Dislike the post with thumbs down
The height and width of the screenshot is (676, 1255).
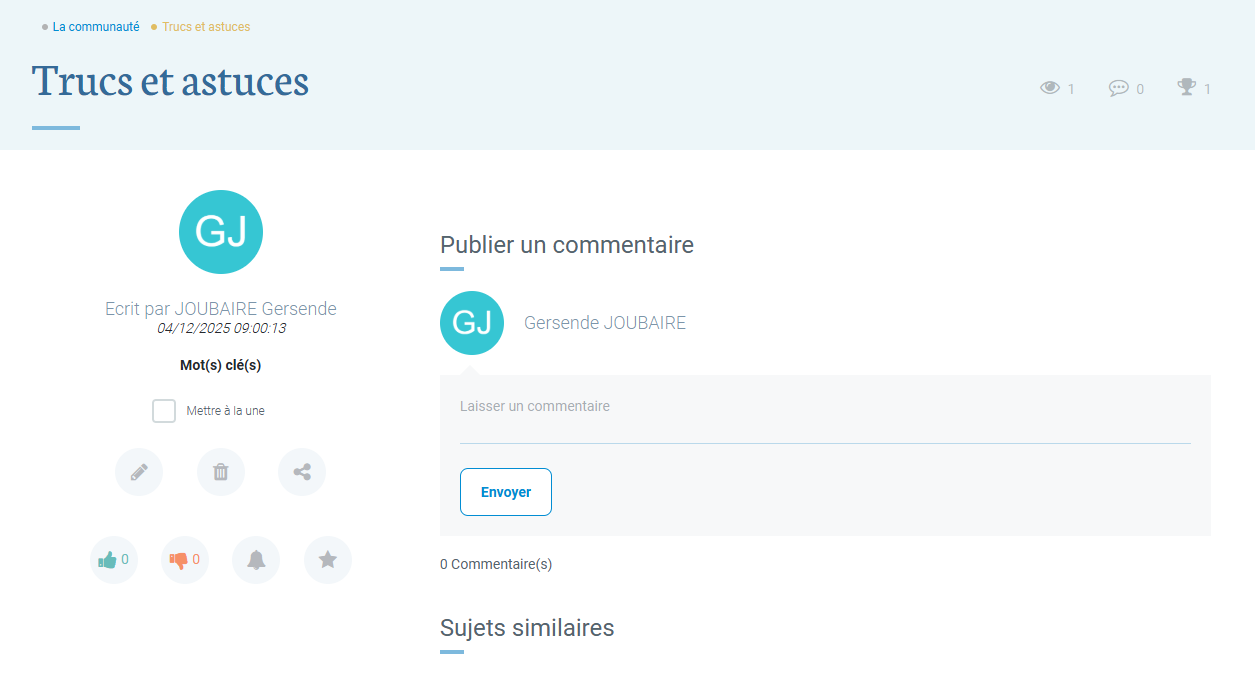pyautogui.click(x=179, y=560)
